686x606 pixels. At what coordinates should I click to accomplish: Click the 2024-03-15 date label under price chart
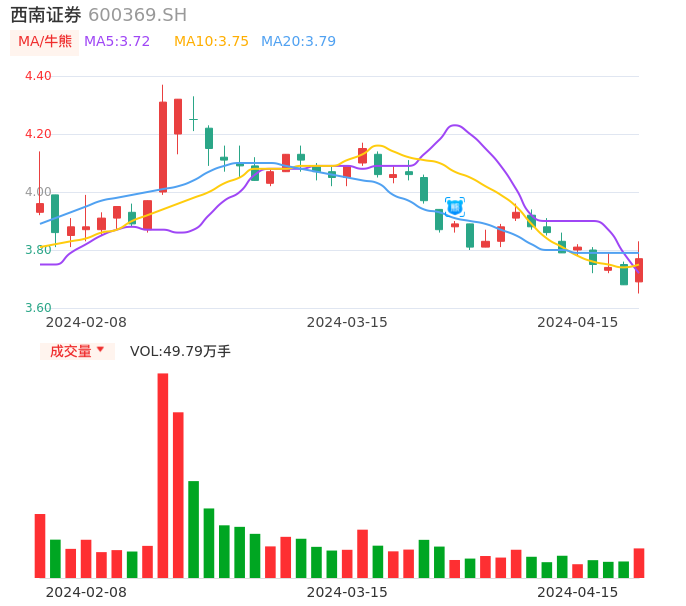click(347, 322)
